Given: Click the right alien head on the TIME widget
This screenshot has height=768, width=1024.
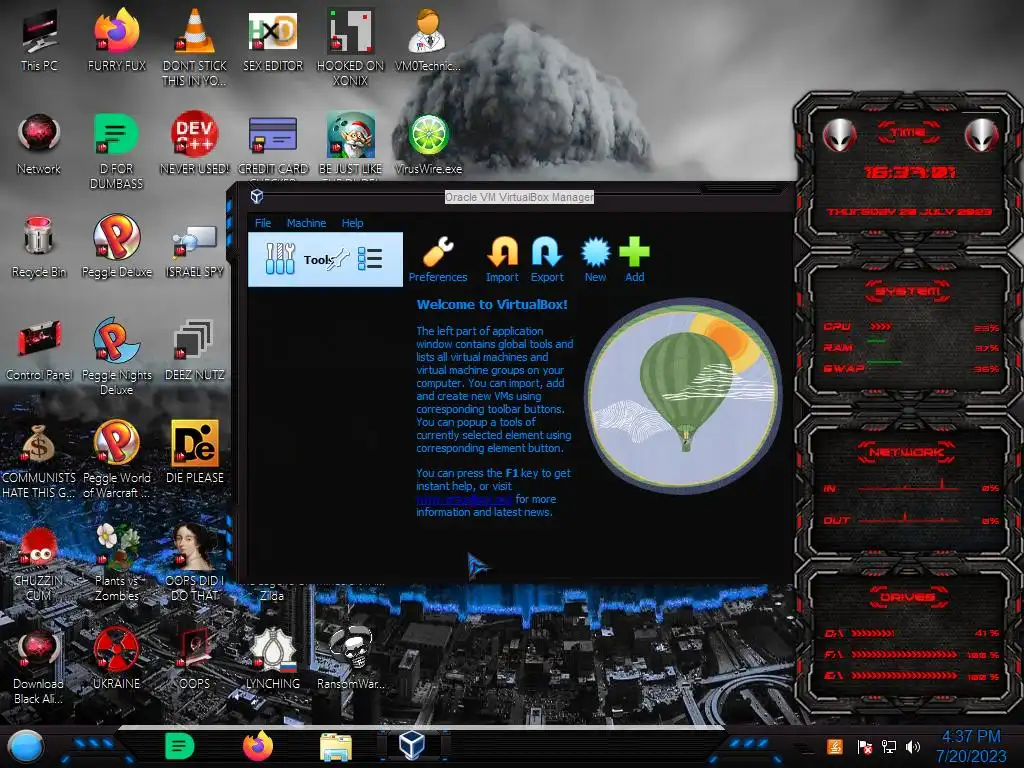Looking at the screenshot, I should [982, 136].
